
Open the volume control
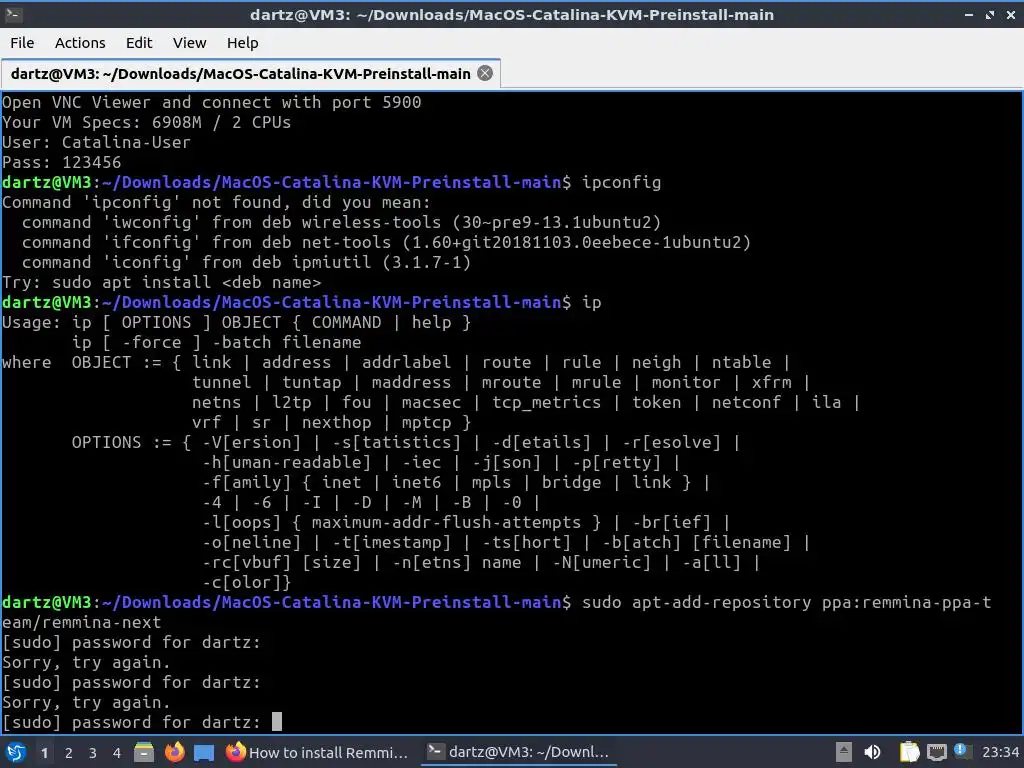872,752
